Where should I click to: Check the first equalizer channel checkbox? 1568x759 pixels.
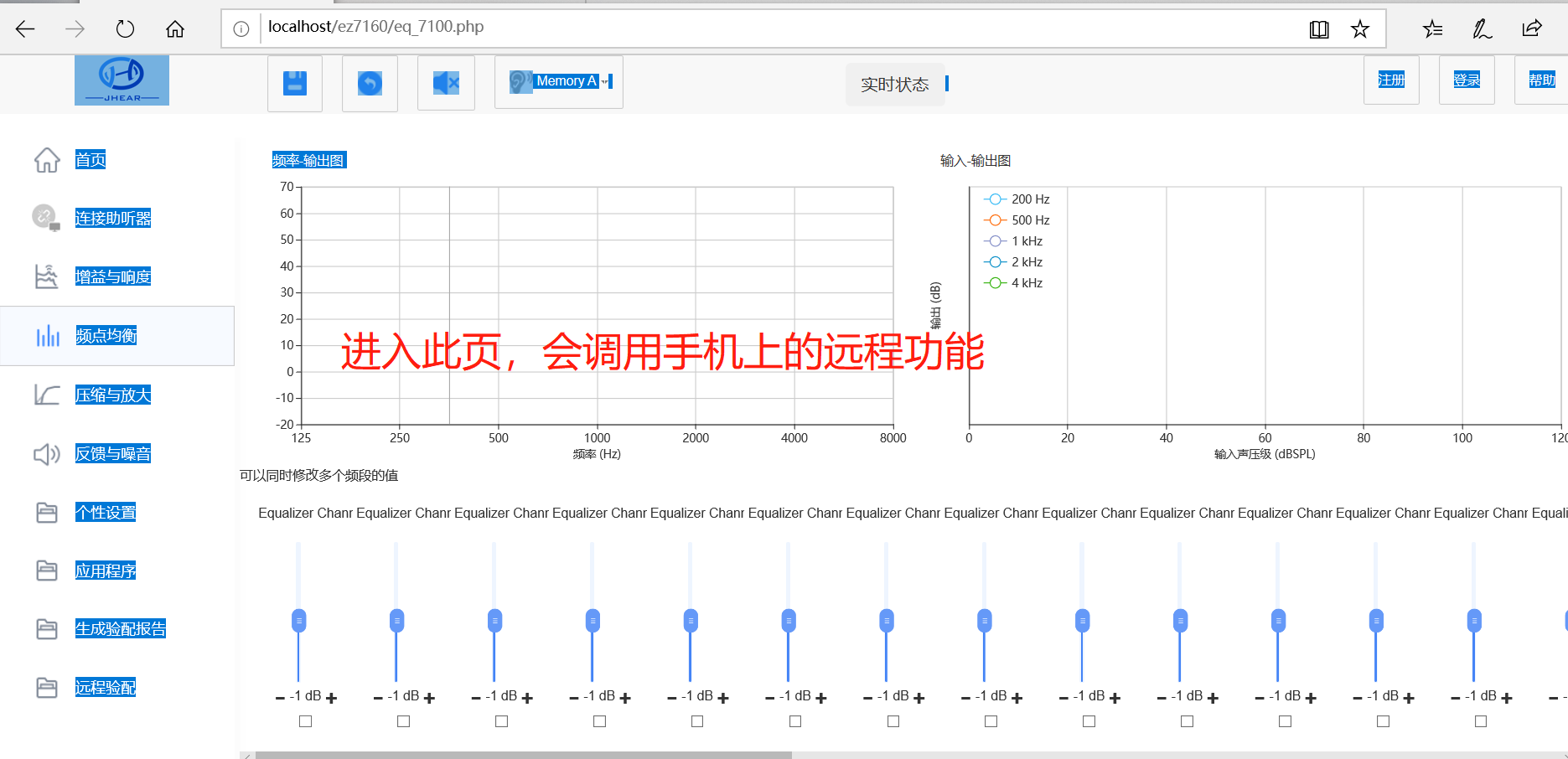tap(306, 721)
